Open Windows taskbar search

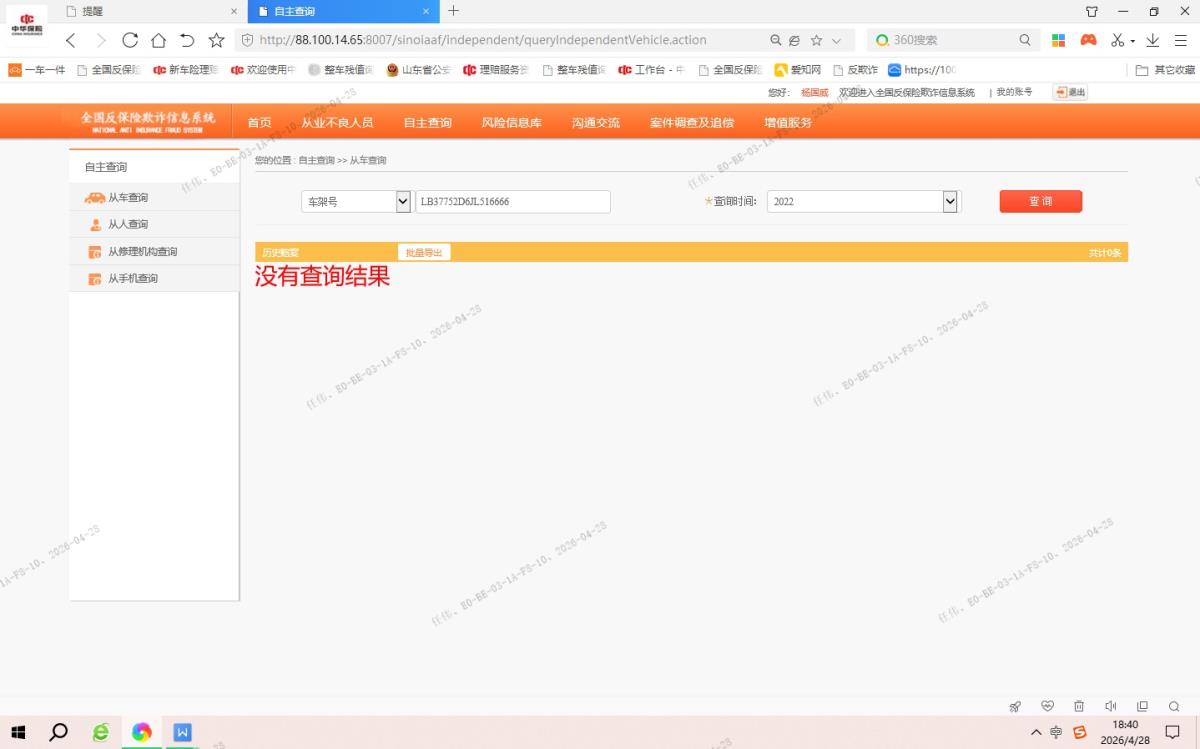coord(59,732)
